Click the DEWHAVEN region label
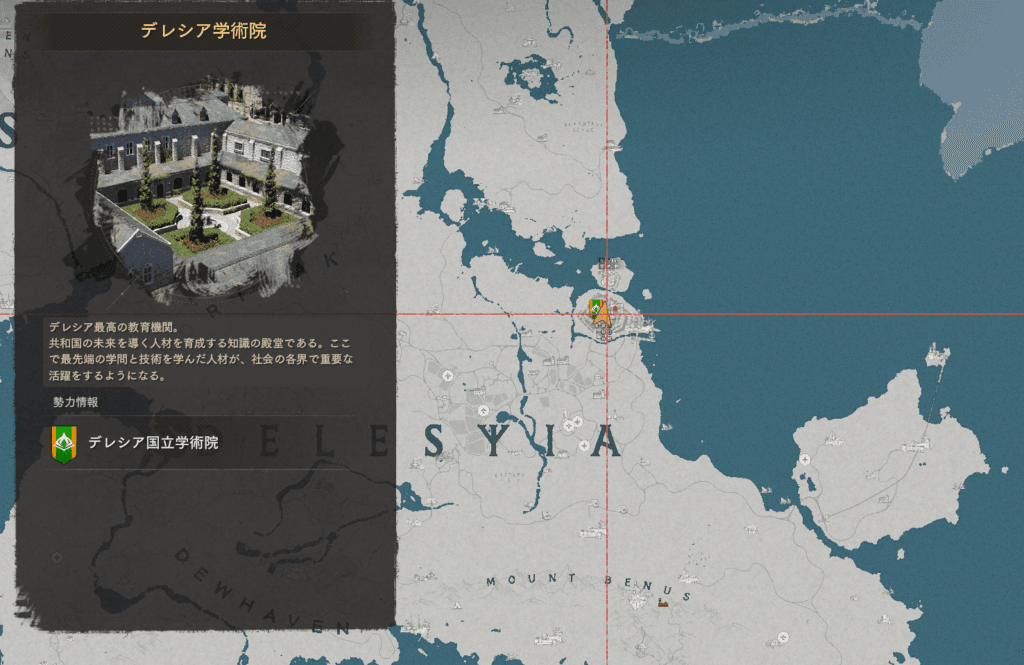The width and height of the screenshot is (1024, 665). coord(260,593)
